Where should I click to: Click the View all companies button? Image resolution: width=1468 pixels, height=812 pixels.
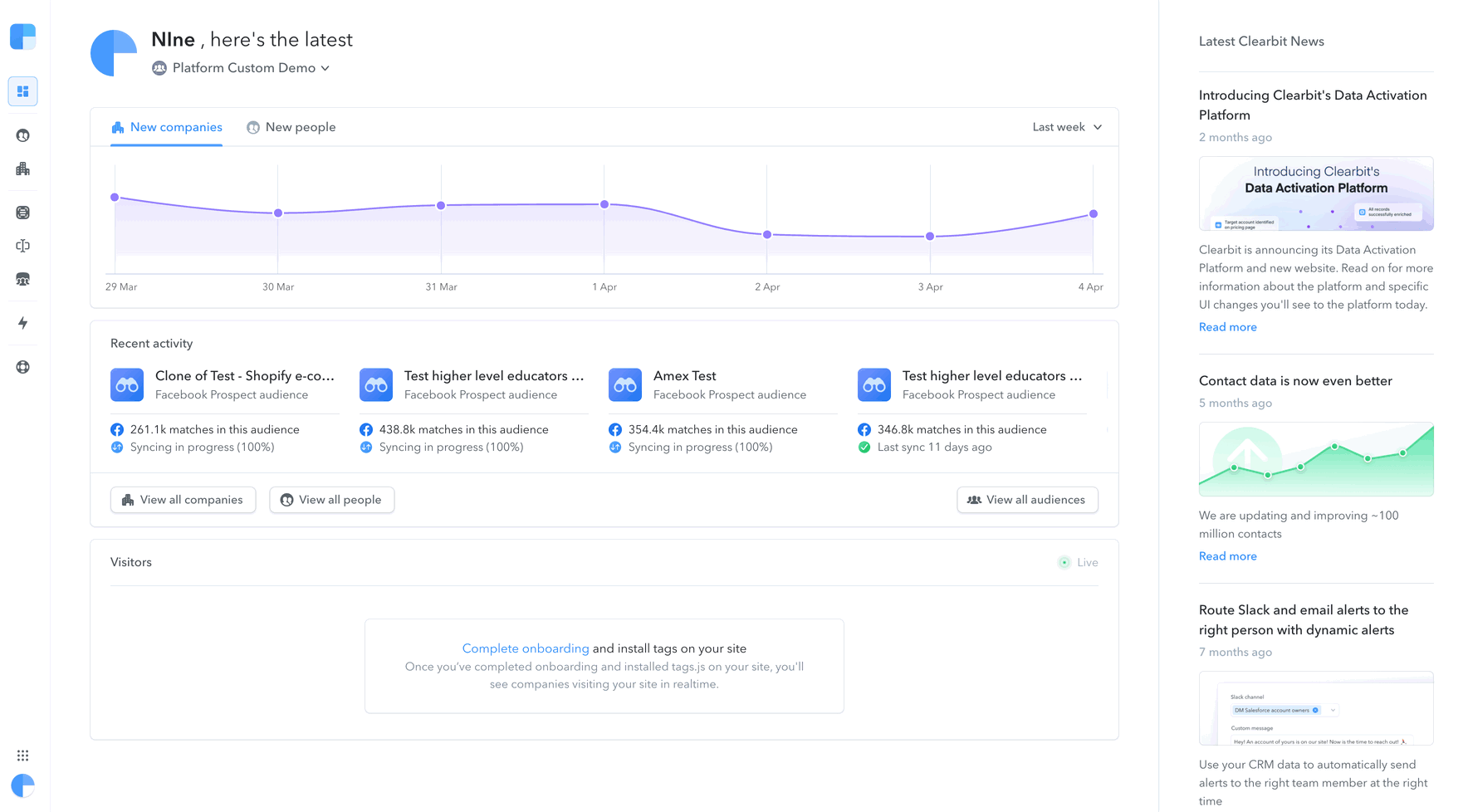tap(183, 500)
